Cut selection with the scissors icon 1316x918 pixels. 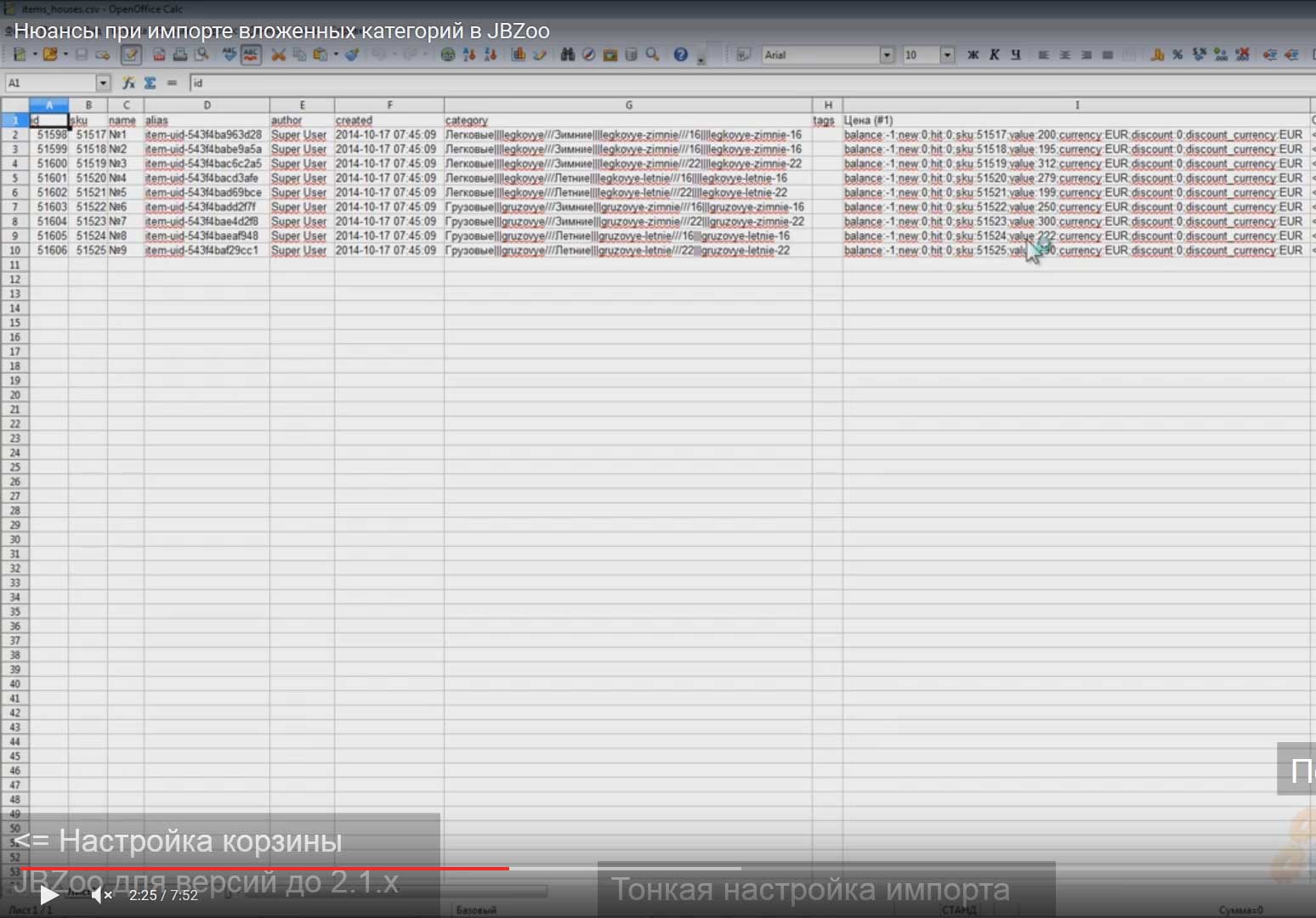pos(279,54)
